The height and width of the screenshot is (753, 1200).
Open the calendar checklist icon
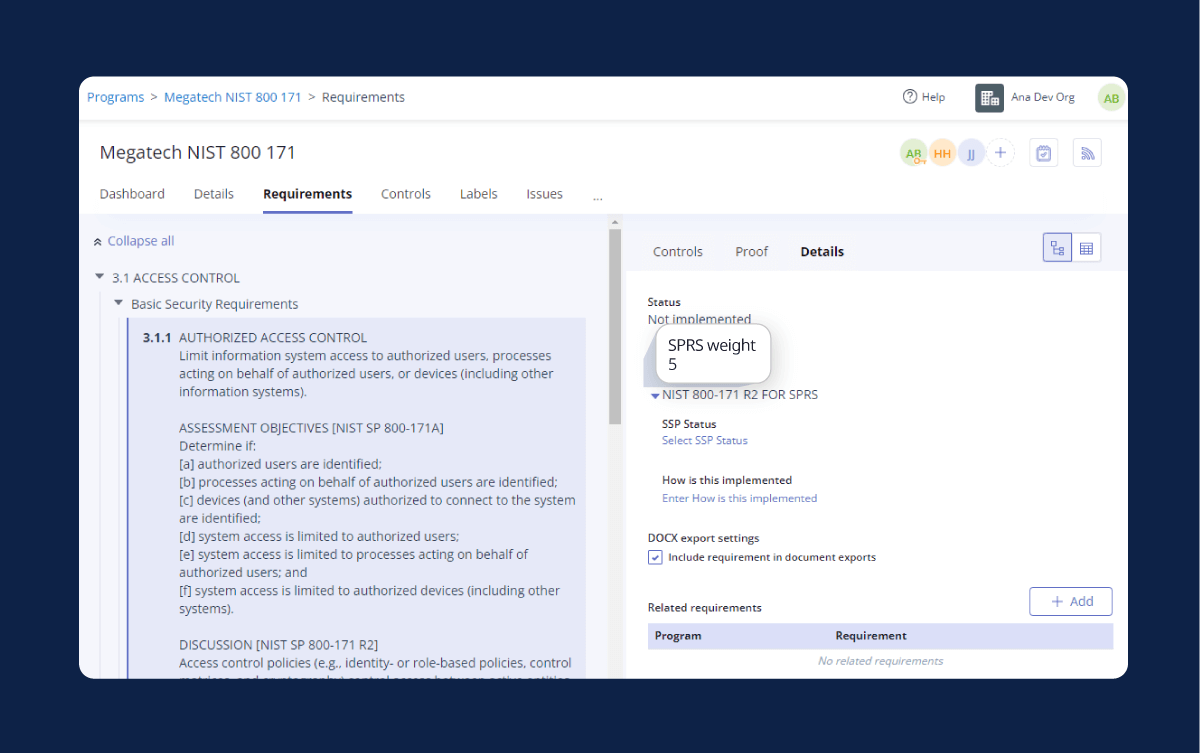(x=1043, y=153)
